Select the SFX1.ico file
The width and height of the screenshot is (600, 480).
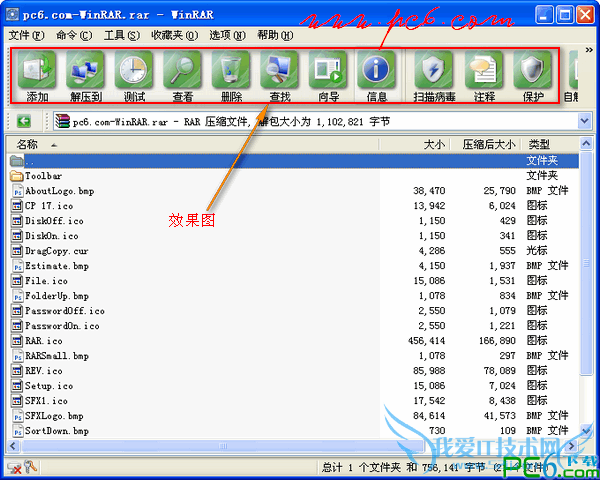pos(46,401)
